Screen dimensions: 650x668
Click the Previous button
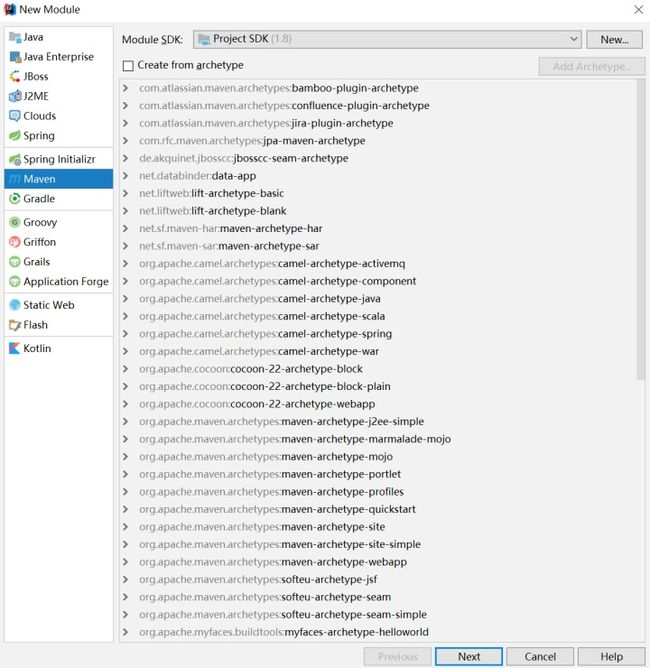pyautogui.click(x=397, y=656)
